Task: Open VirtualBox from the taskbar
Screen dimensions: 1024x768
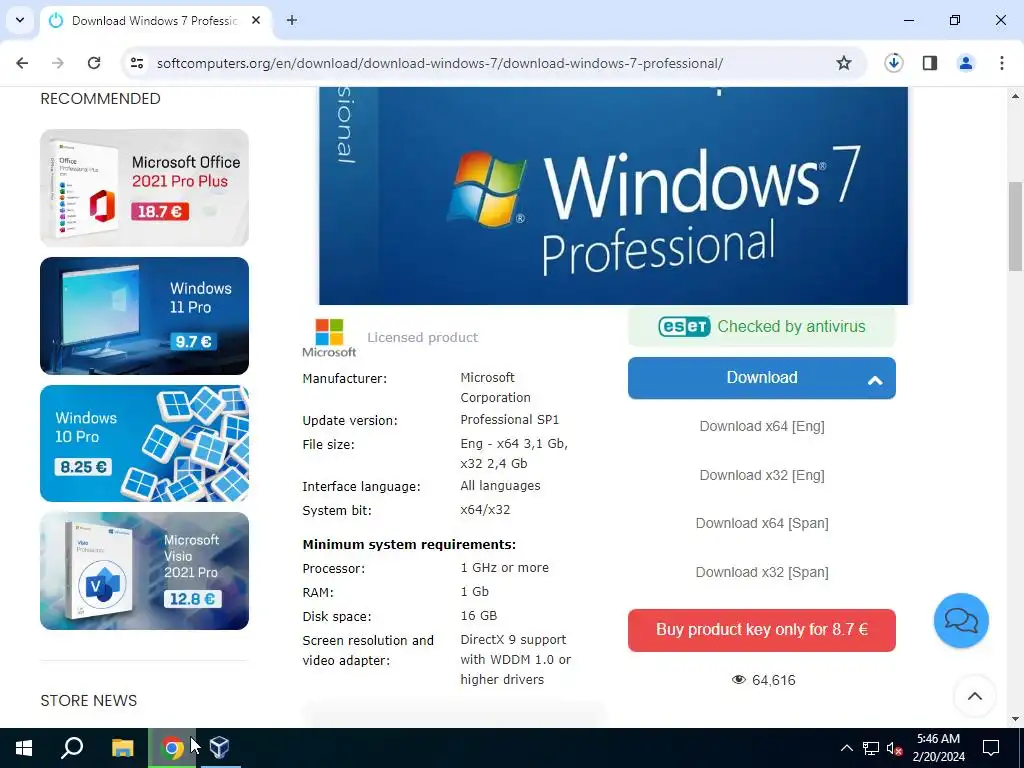Action: point(220,748)
